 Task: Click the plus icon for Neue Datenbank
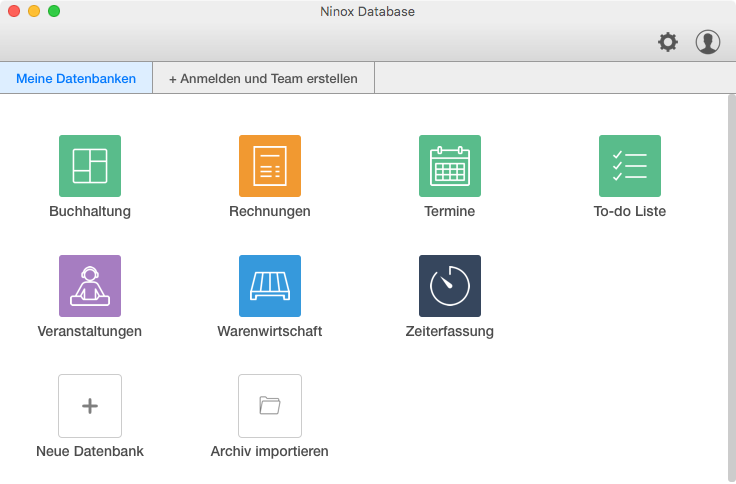pyautogui.click(x=90, y=405)
